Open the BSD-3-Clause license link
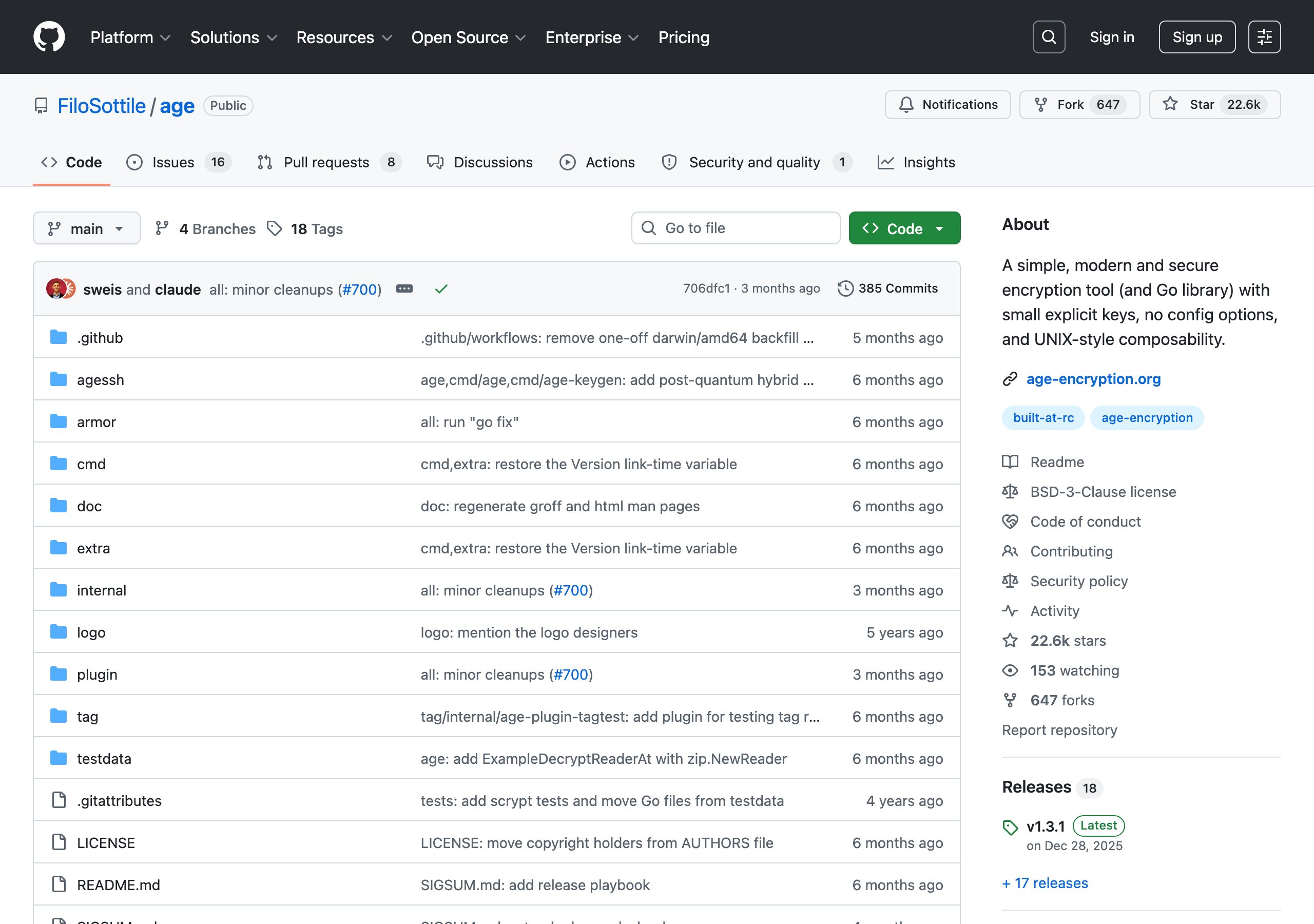 tap(1103, 492)
